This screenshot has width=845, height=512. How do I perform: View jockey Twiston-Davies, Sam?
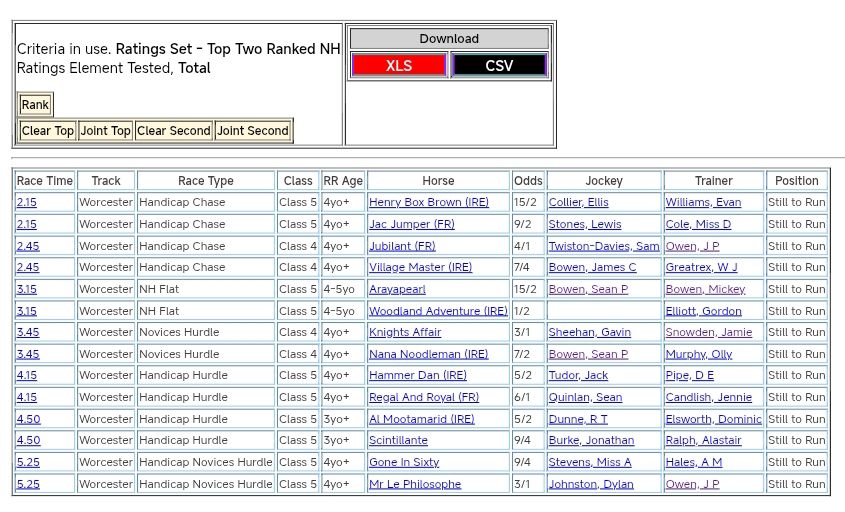pos(603,246)
